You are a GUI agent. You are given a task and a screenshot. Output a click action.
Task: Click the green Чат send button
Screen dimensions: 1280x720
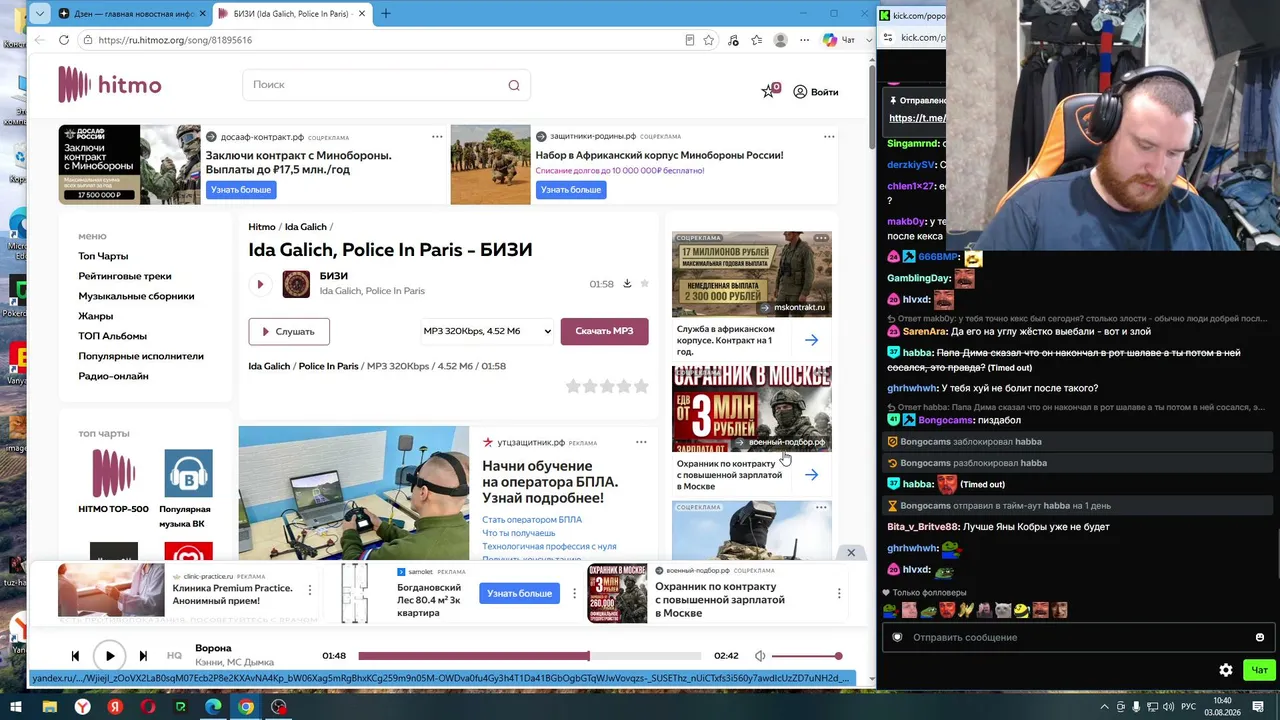[x=1259, y=670]
